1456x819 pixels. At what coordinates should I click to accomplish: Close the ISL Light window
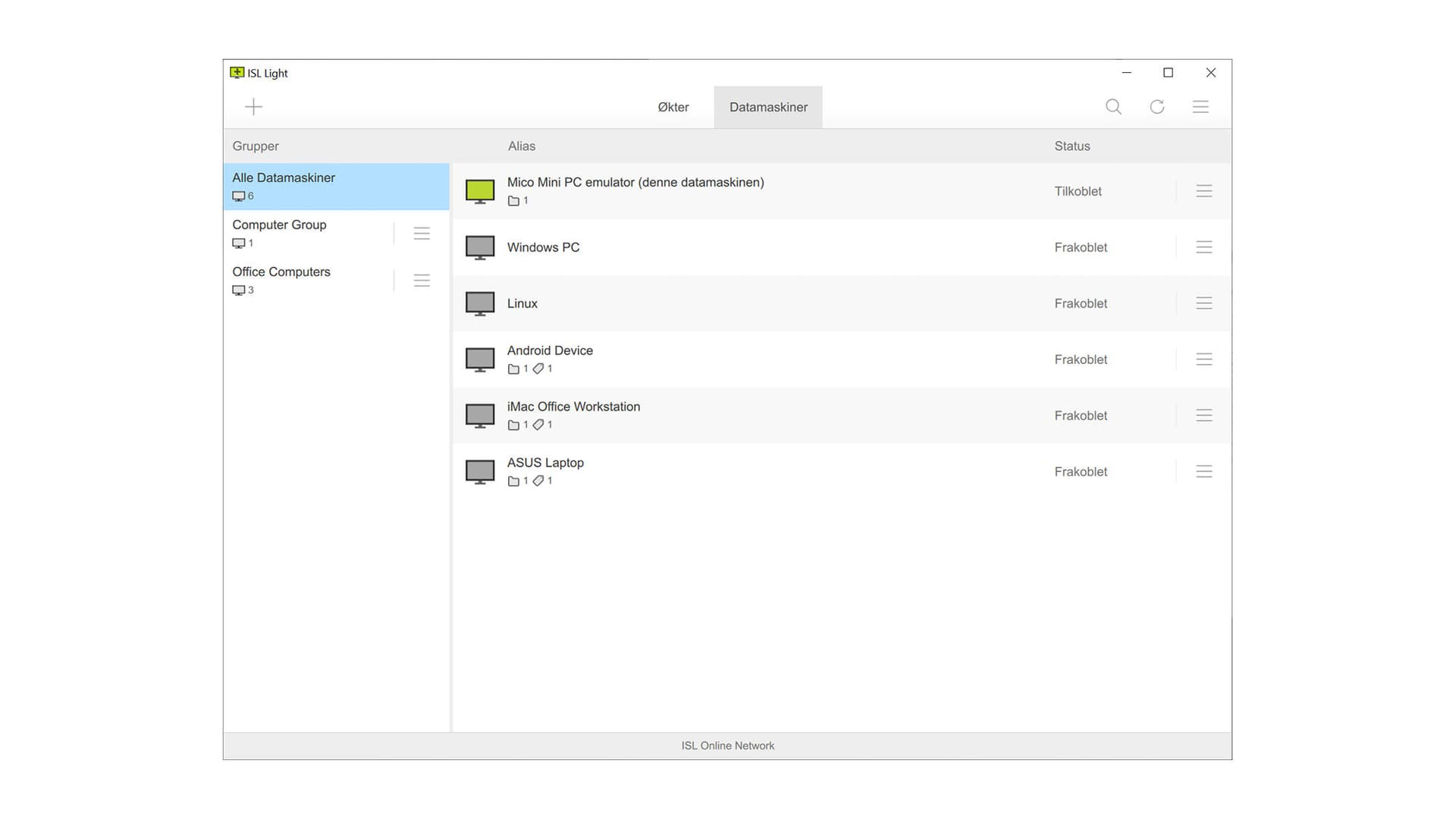[1210, 73]
